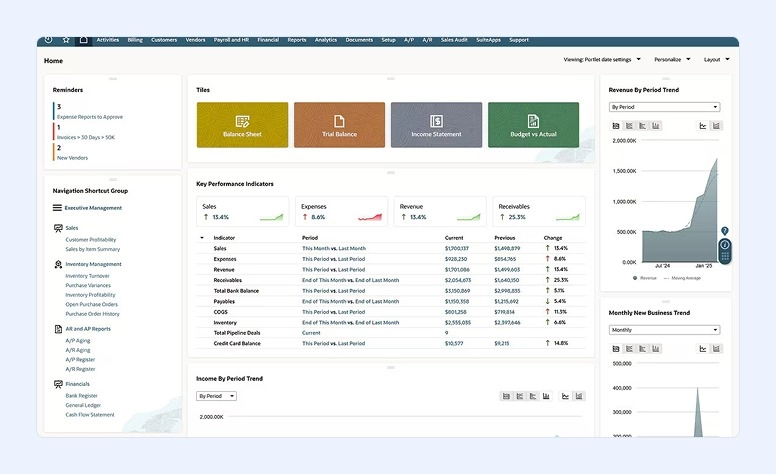Open the Customers menu

click(x=164, y=40)
